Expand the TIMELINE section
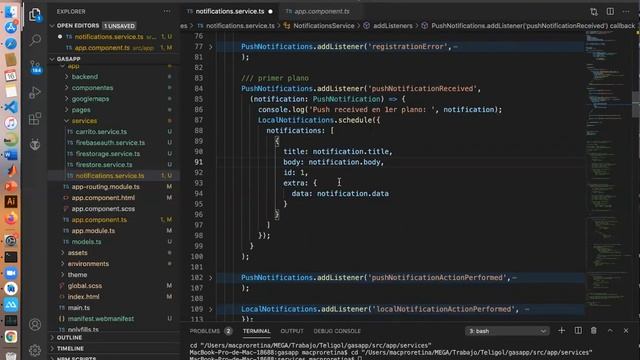640x360 pixels. tap(70, 349)
